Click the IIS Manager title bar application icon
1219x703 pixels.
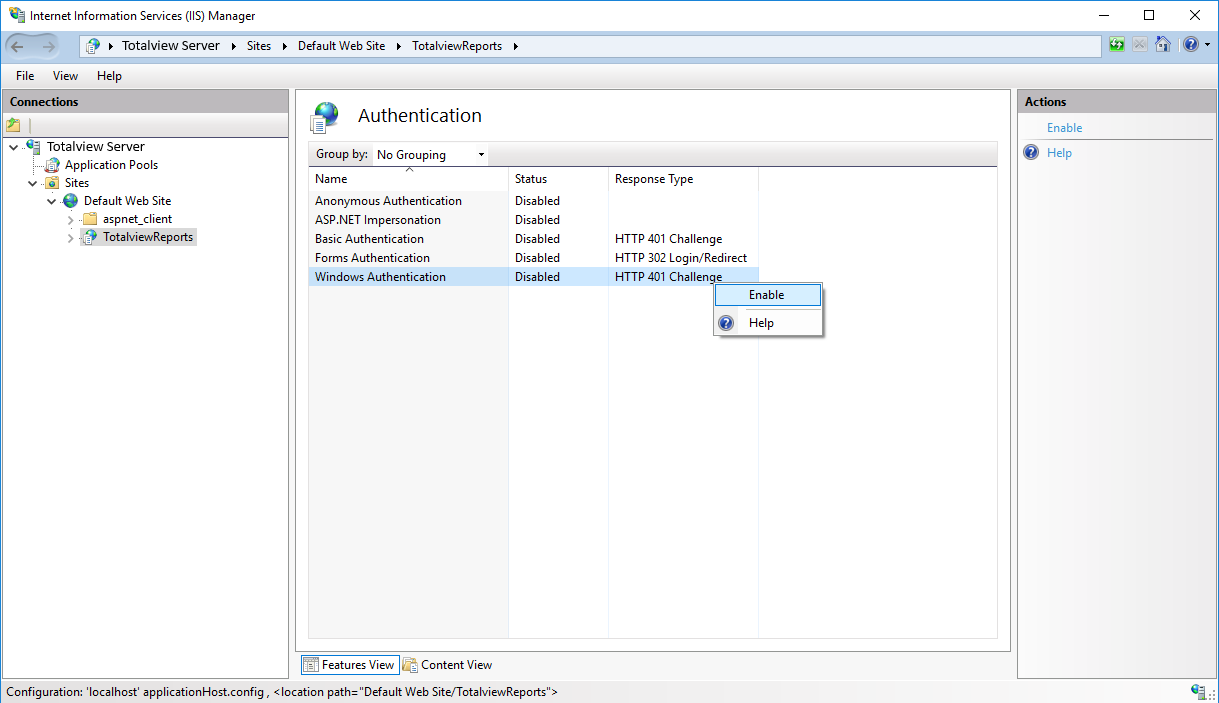[17, 15]
